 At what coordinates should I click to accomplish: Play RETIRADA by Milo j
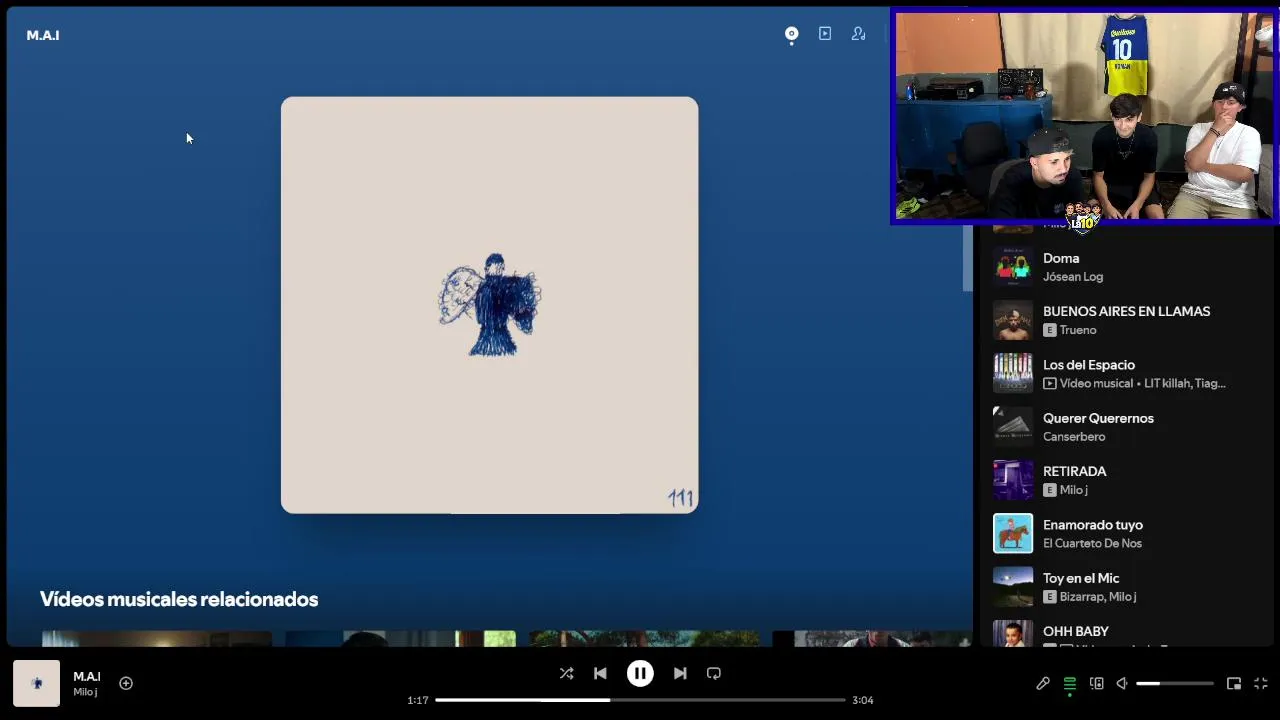(x=1126, y=480)
